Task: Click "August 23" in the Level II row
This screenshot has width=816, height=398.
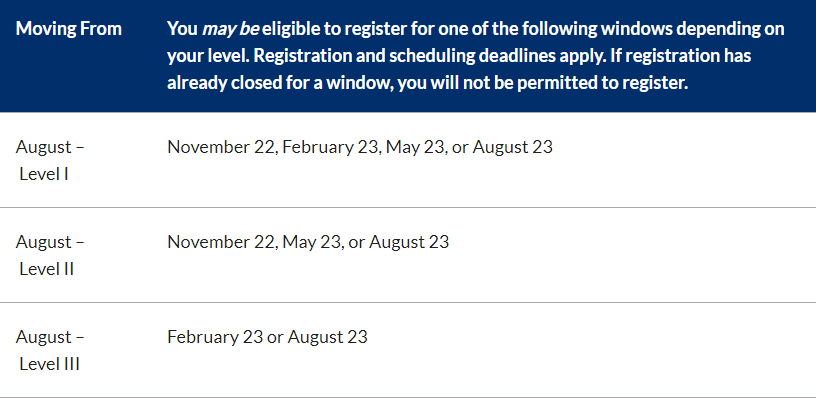Action: click(x=409, y=242)
